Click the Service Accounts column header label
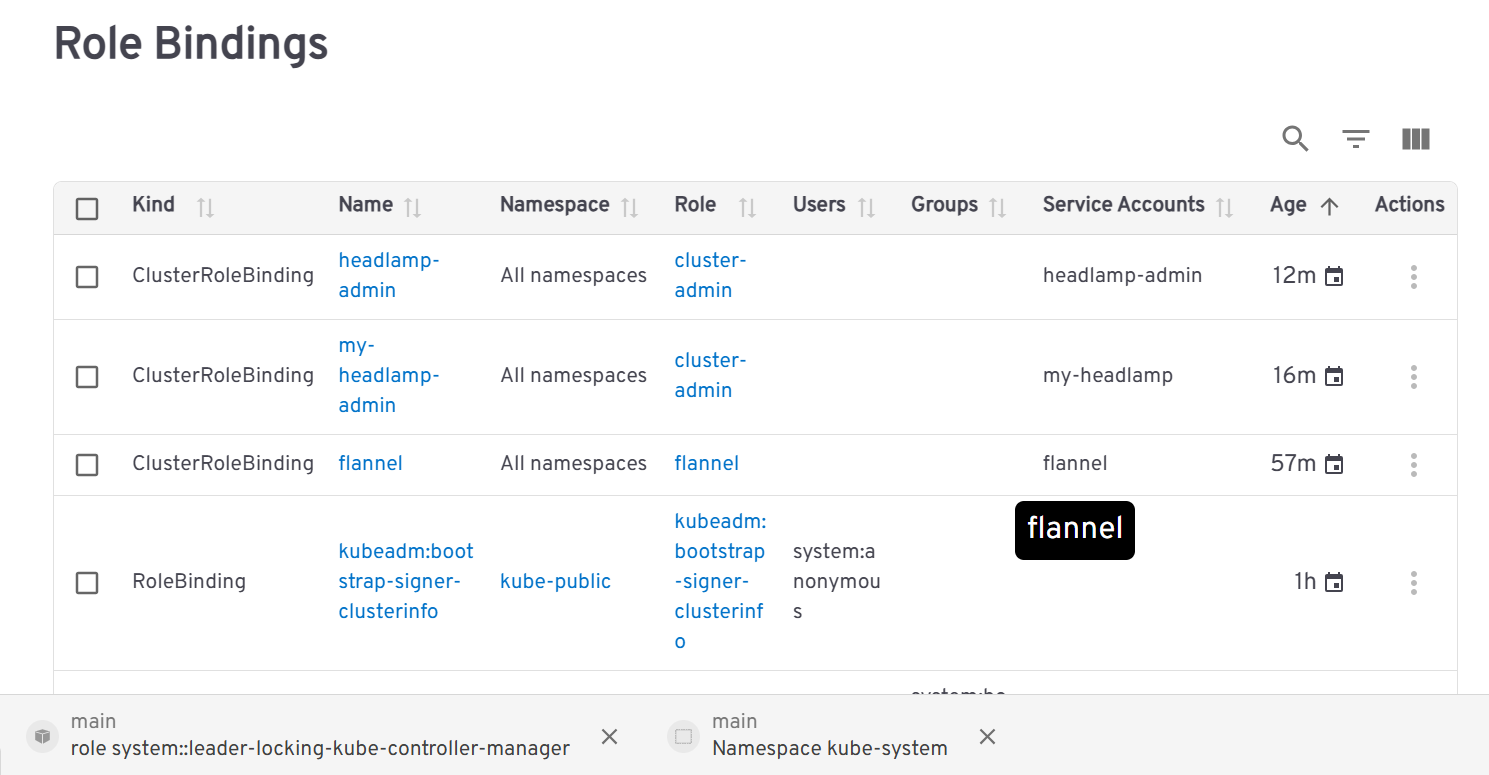The height and width of the screenshot is (775, 1489). (1123, 204)
